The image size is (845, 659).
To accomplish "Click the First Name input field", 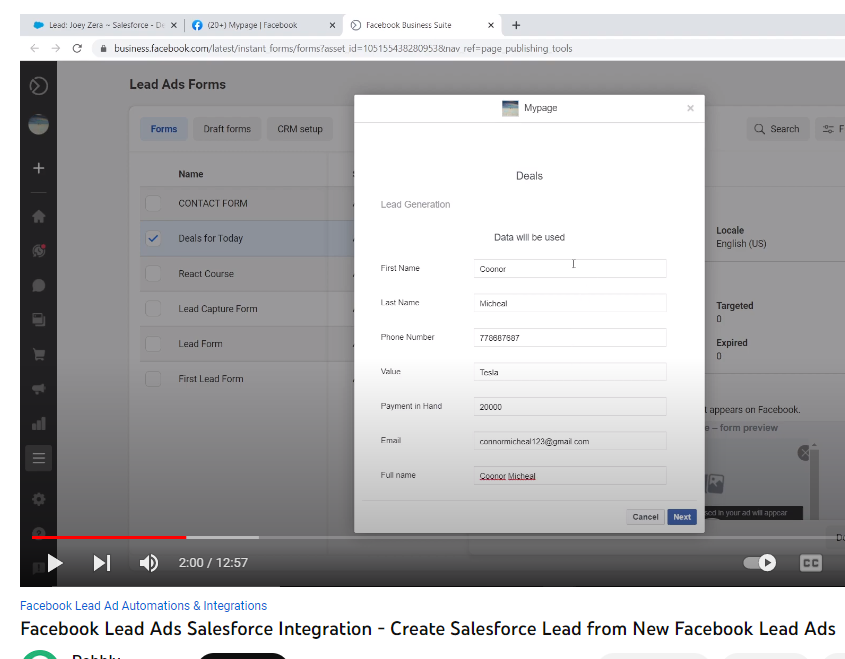I will click(570, 268).
